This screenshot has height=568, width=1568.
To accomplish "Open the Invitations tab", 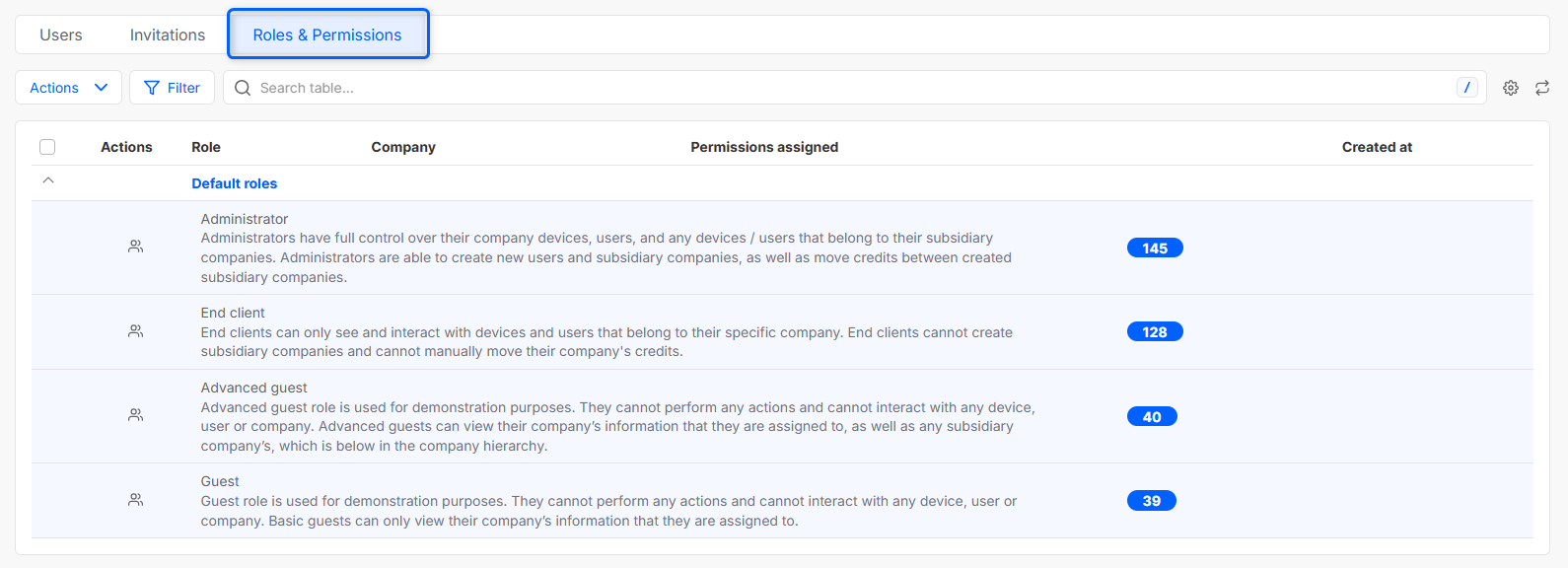I will pyautogui.click(x=168, y=35).
